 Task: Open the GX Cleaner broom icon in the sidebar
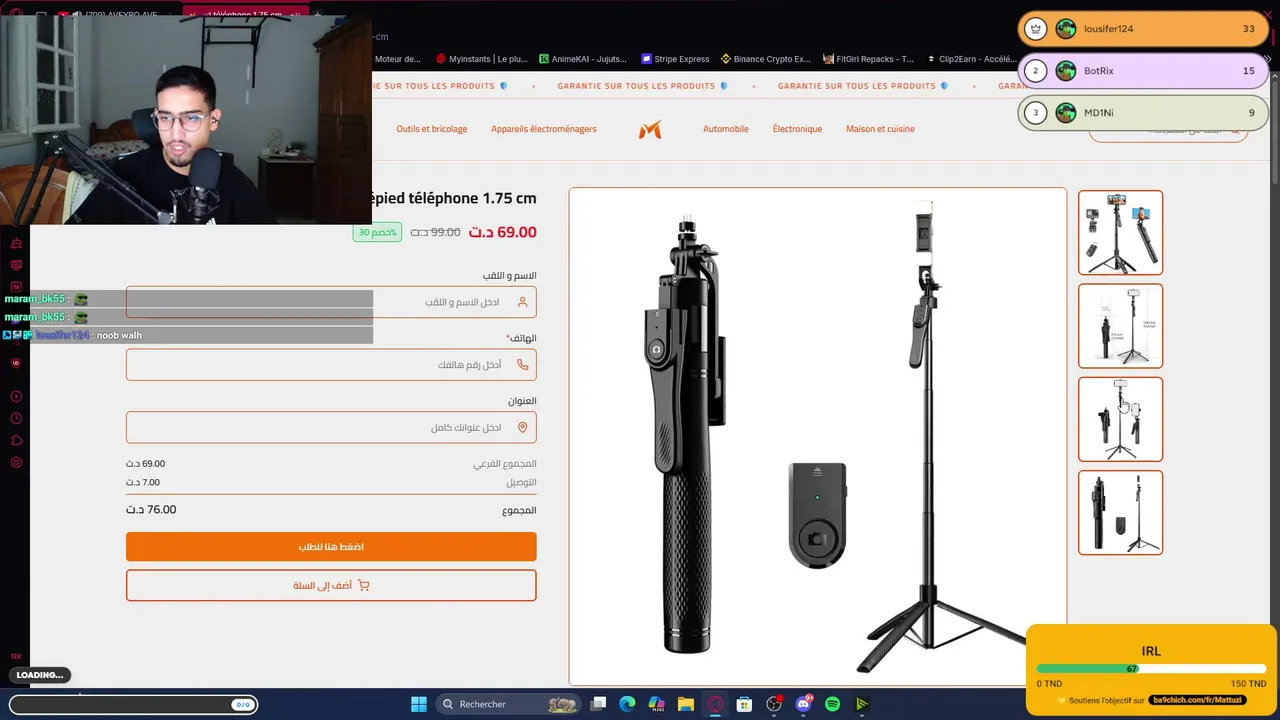[16, 243]
